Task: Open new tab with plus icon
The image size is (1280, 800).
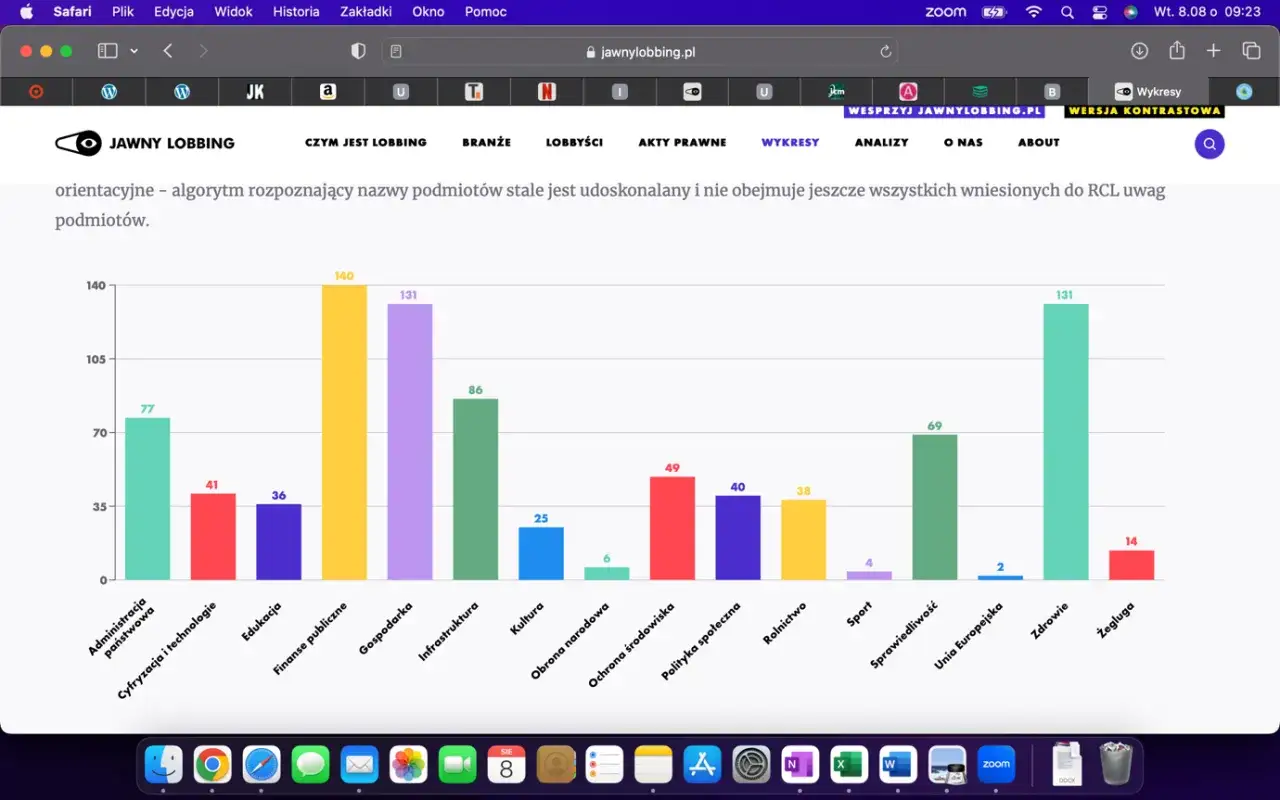Action: [x=1214, y=51]
